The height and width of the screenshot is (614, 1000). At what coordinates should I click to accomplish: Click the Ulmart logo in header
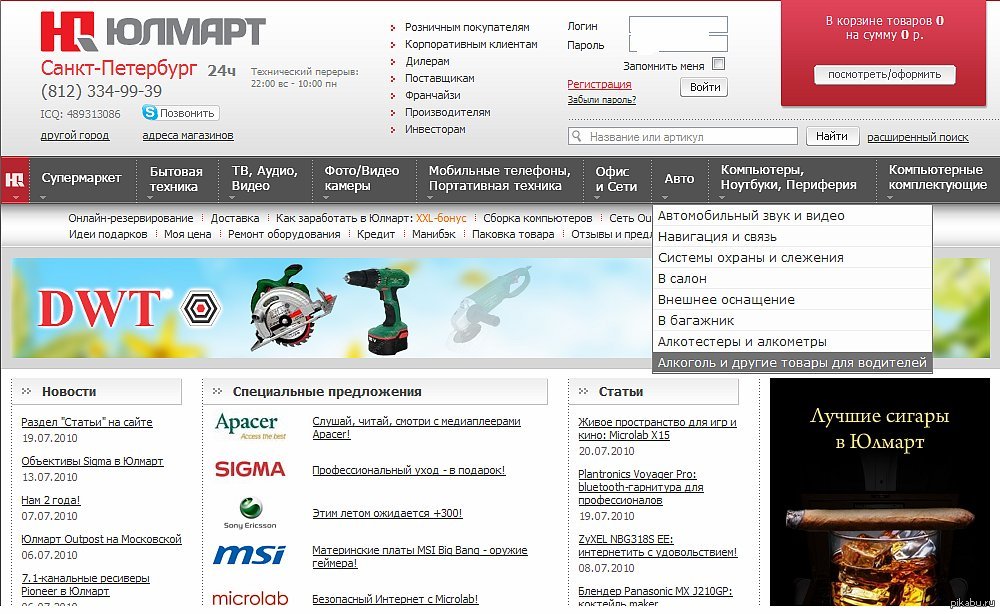(152, 33)
